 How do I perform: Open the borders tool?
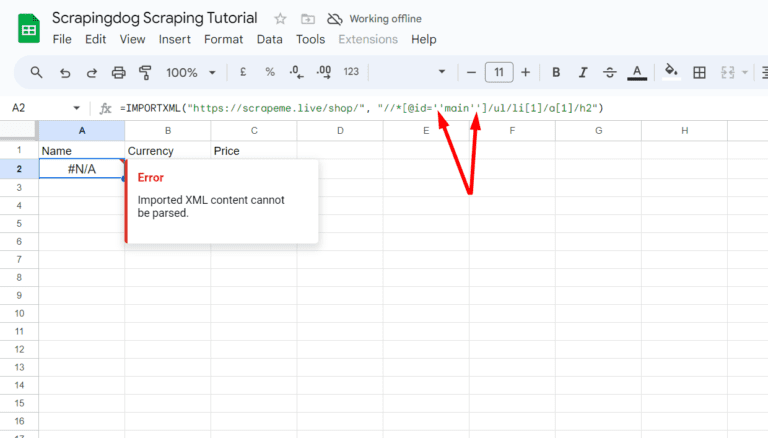click(x=700, y=72)
